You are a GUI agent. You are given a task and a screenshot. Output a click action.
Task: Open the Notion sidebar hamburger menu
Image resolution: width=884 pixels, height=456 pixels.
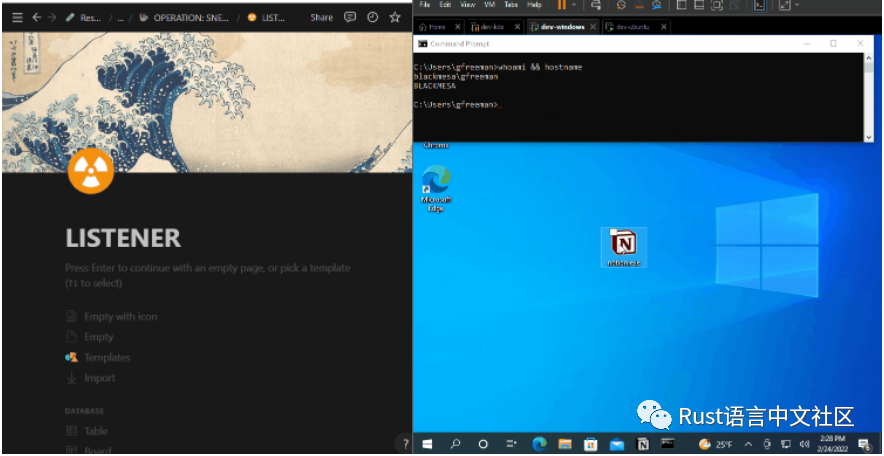[x=17, y=17]
